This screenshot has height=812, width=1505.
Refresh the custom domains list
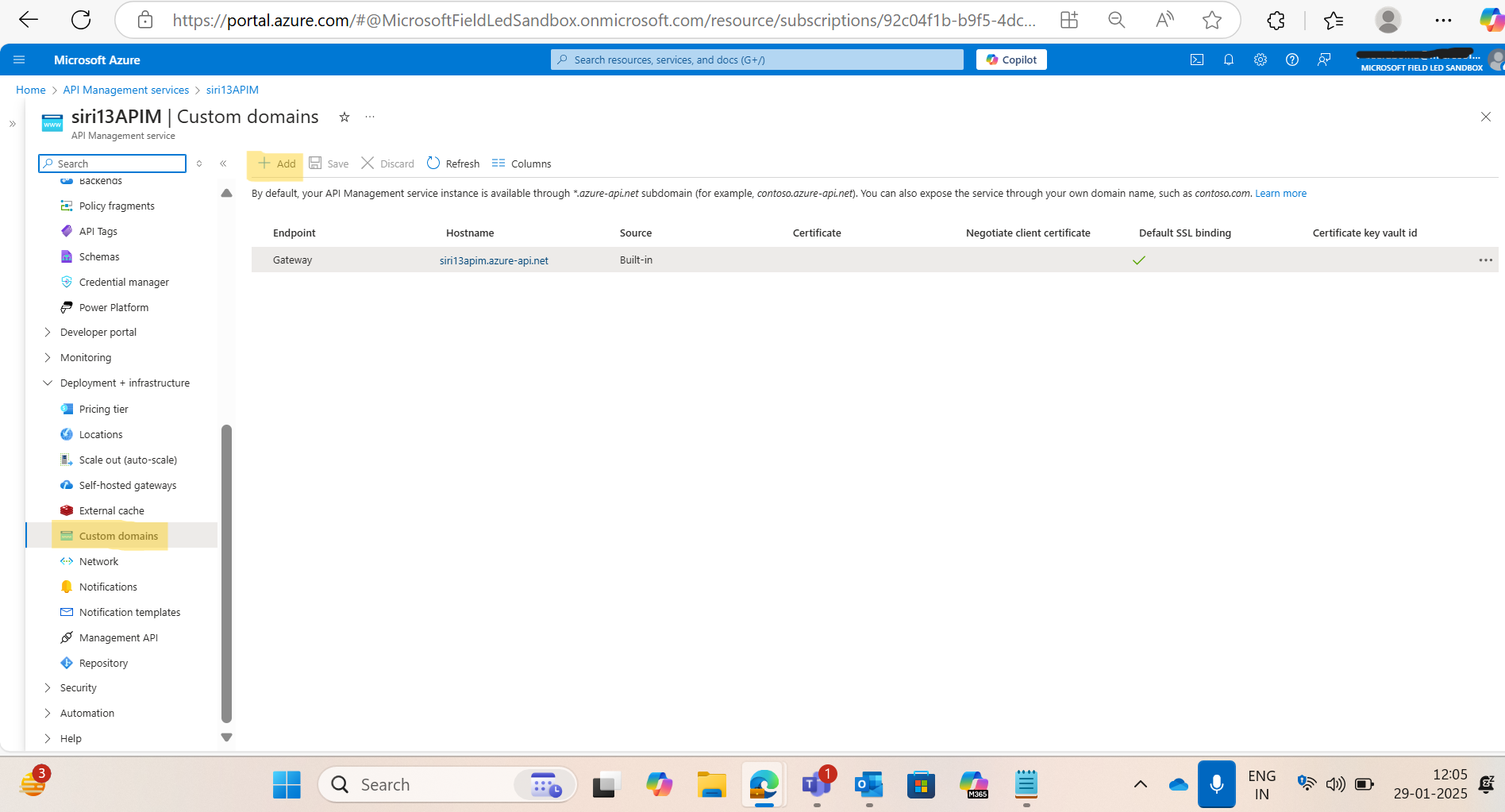[453, 164]
